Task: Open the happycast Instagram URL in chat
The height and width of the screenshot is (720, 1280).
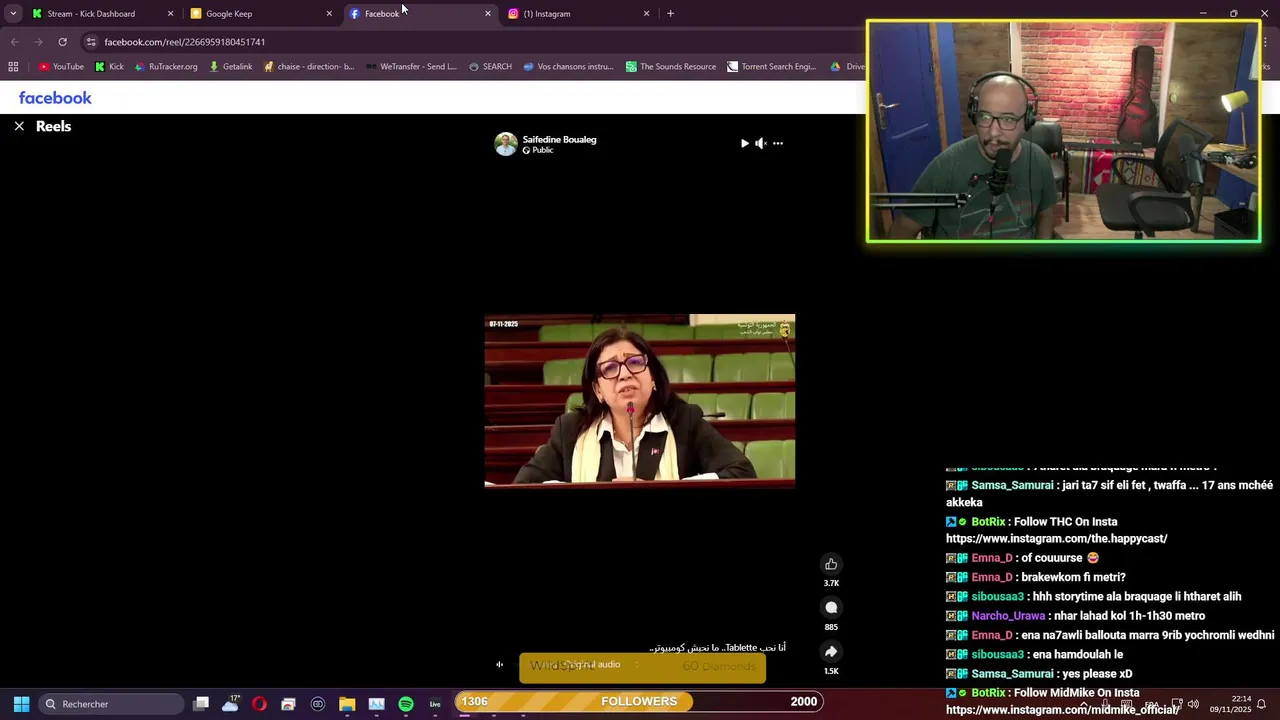Action: (1056, 539)
